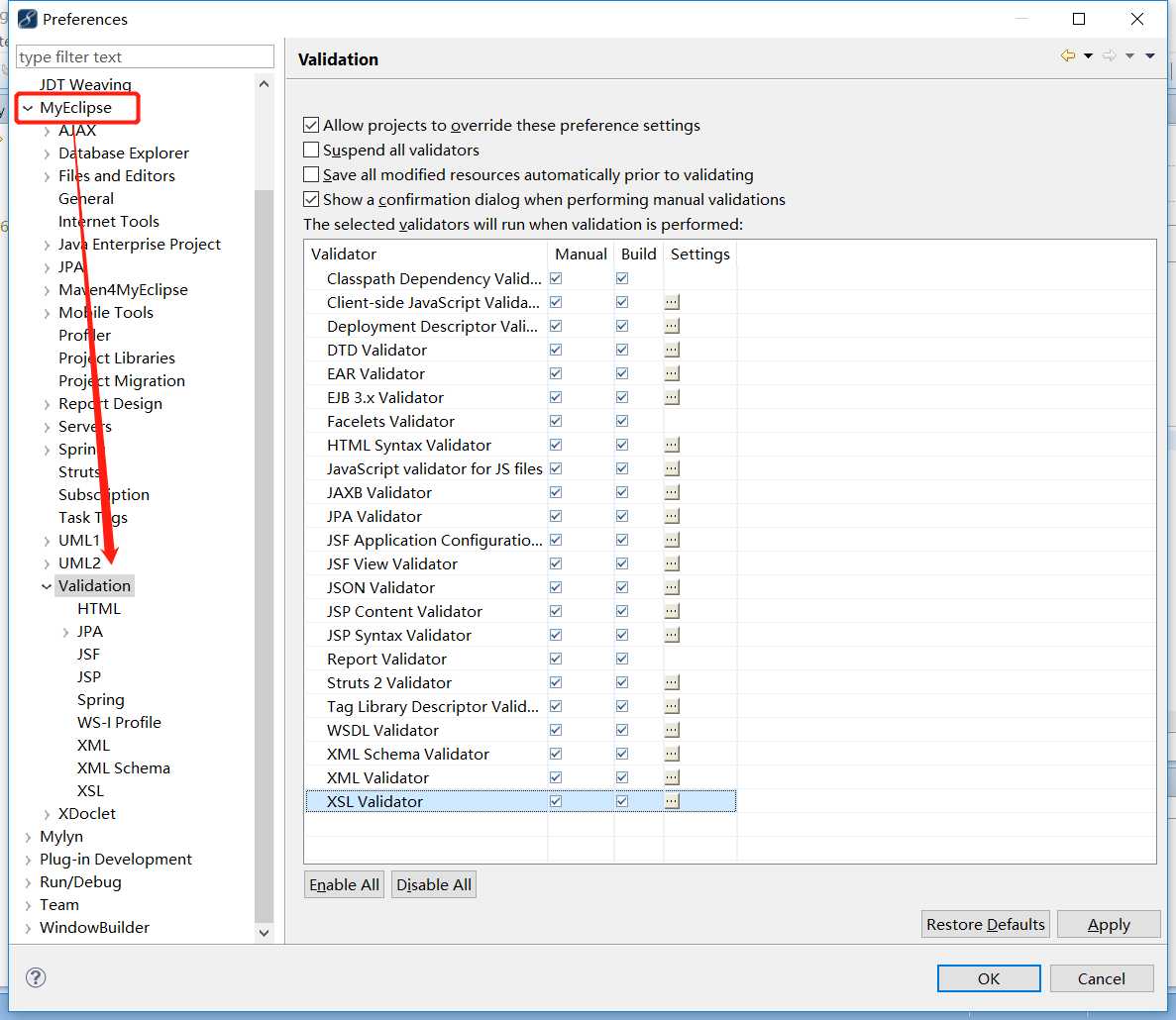Open settings for Struts 2 Validator
Image resolution: width=1176 pixels, height=1020 pixels.
pyautogui.click(x=672, y=682)
